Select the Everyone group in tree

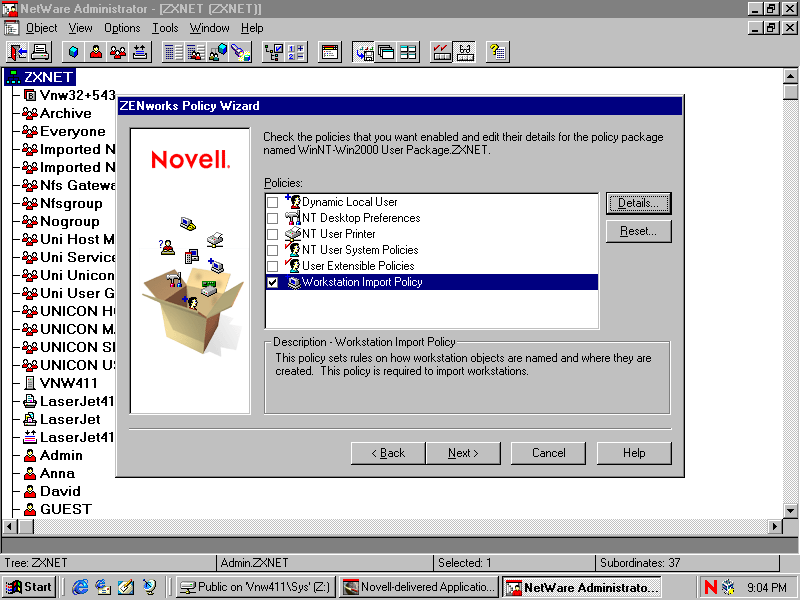[72, 131]
